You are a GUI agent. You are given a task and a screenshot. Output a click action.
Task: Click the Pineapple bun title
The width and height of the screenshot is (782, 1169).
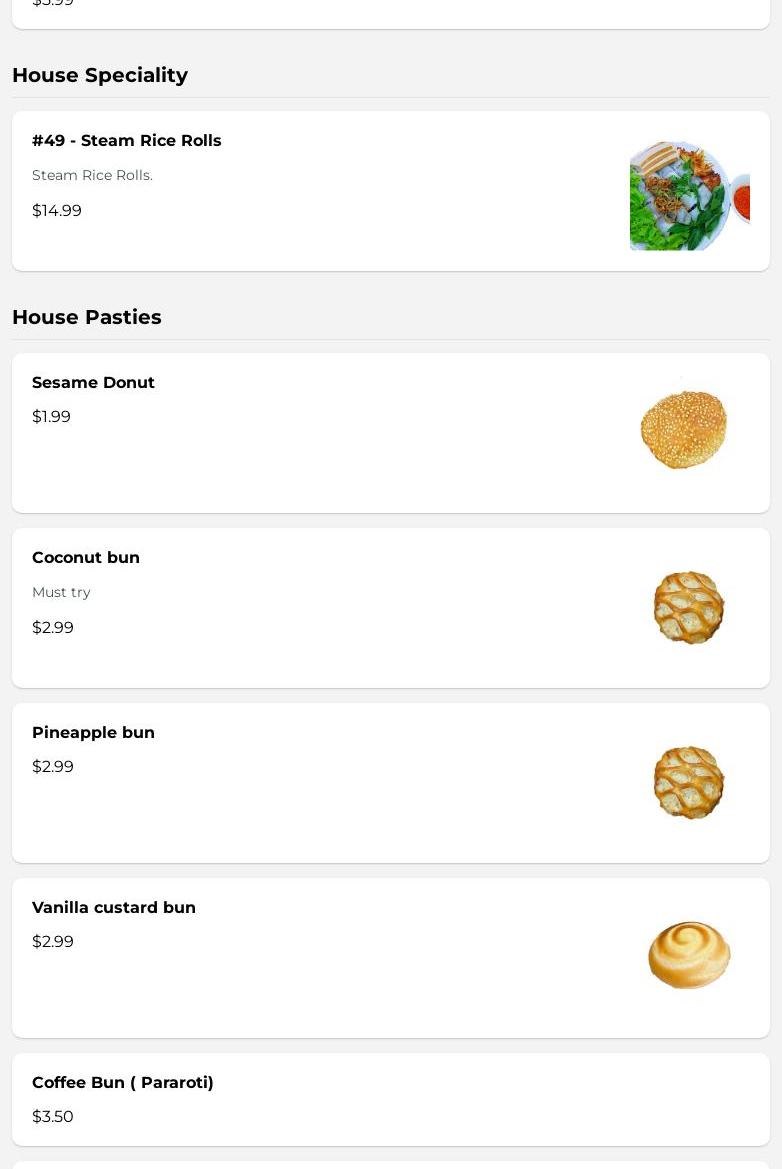(93, 732)
